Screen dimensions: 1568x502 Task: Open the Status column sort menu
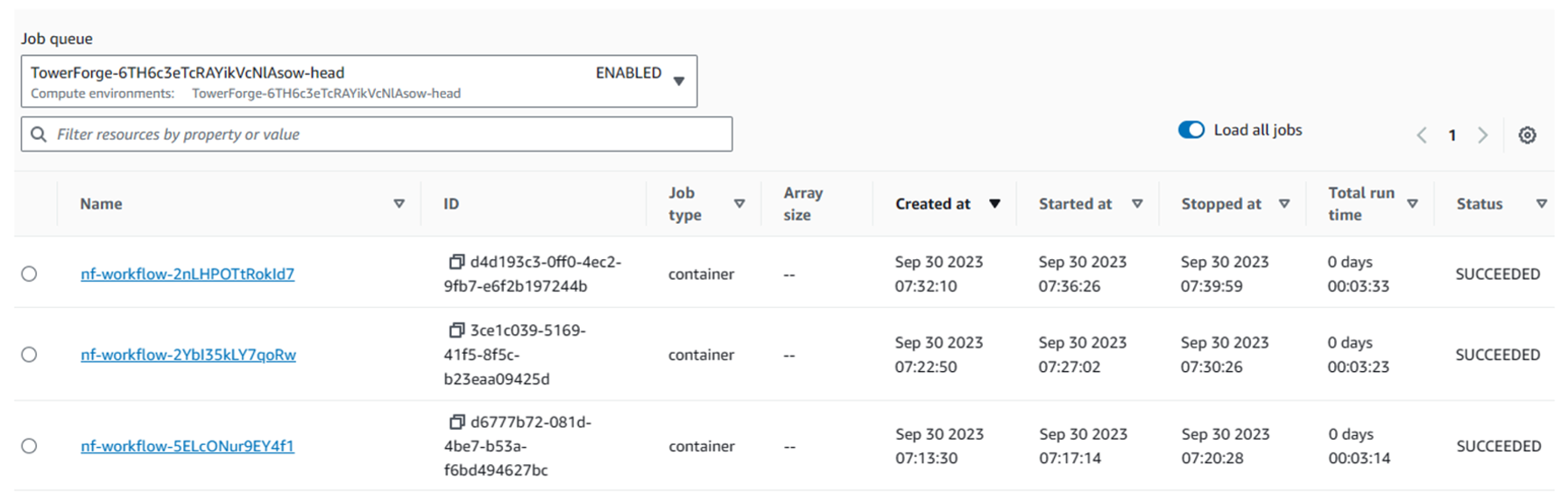(1541, 204)
